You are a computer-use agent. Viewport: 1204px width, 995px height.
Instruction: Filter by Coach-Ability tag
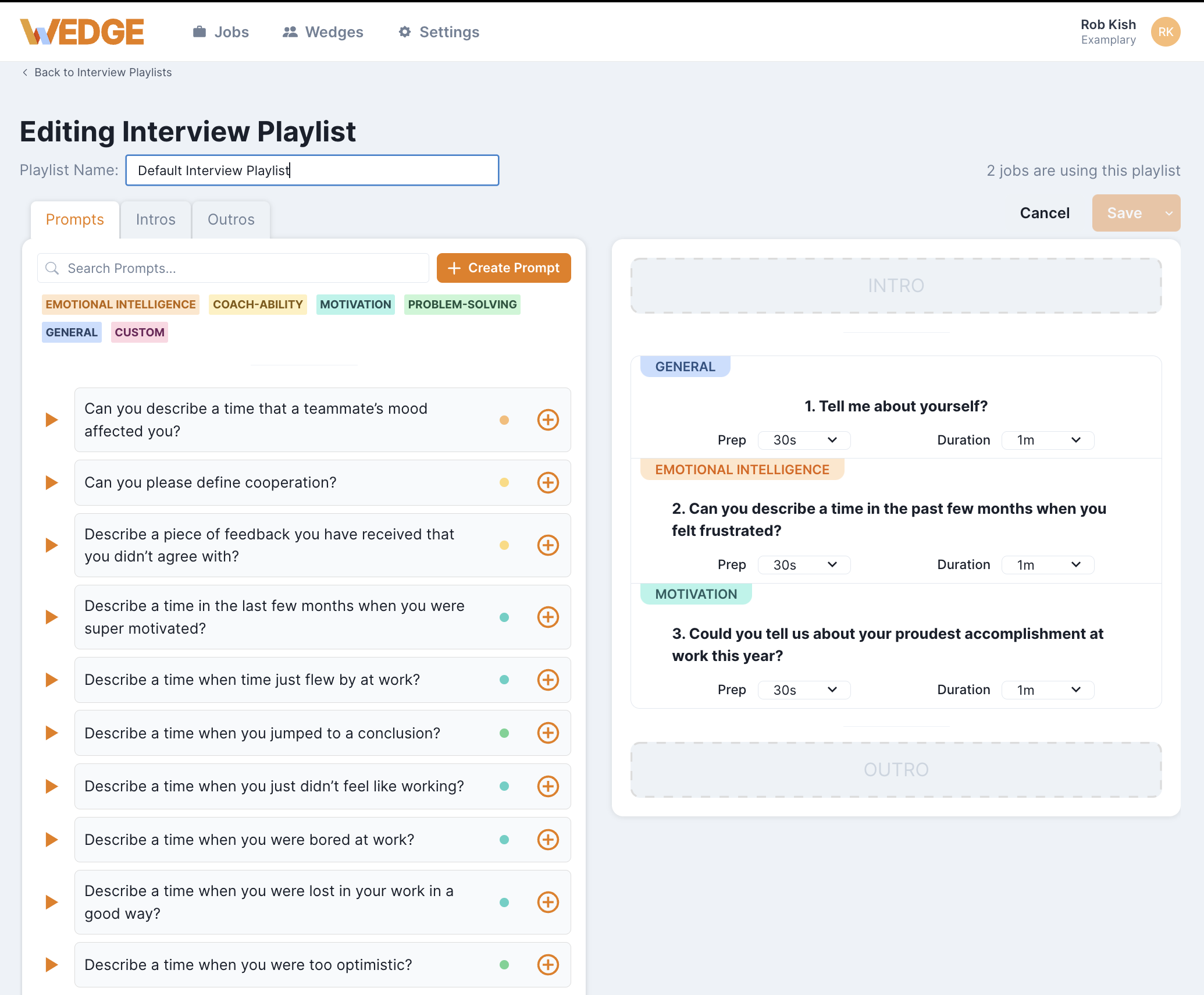[258, 304]
